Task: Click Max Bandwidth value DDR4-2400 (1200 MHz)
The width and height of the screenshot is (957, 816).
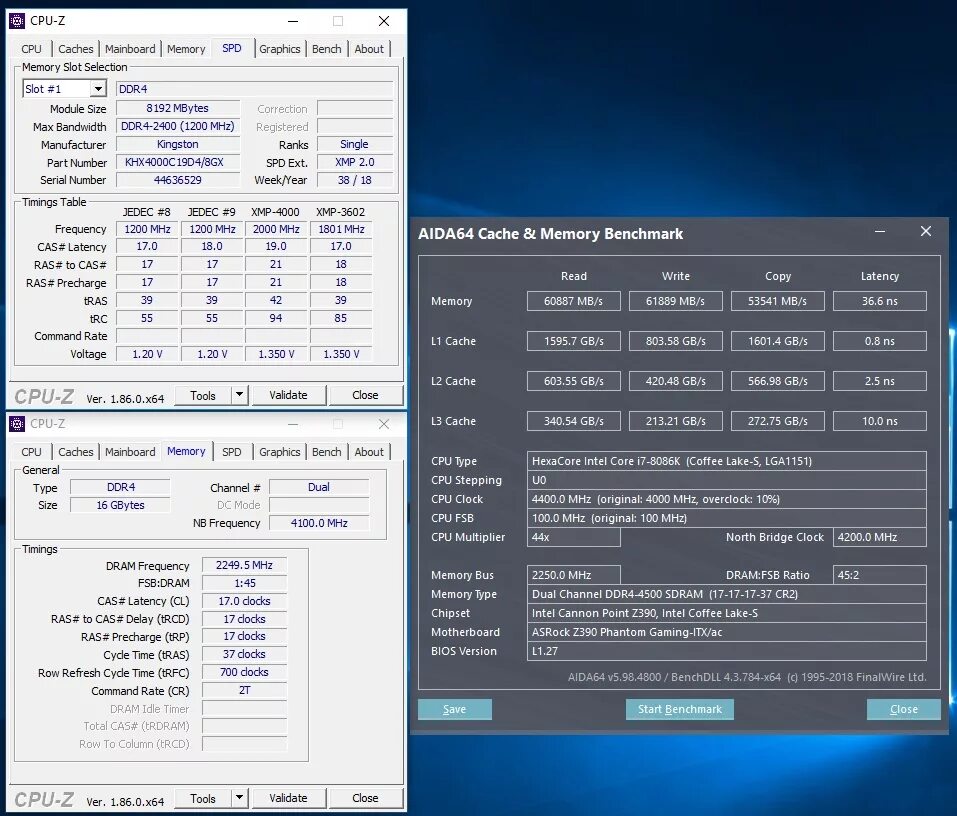Action: click(x=178, y=126)
